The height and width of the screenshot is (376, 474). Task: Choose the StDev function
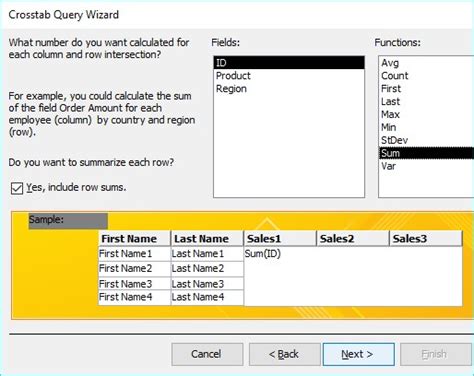tap(426, 140)
